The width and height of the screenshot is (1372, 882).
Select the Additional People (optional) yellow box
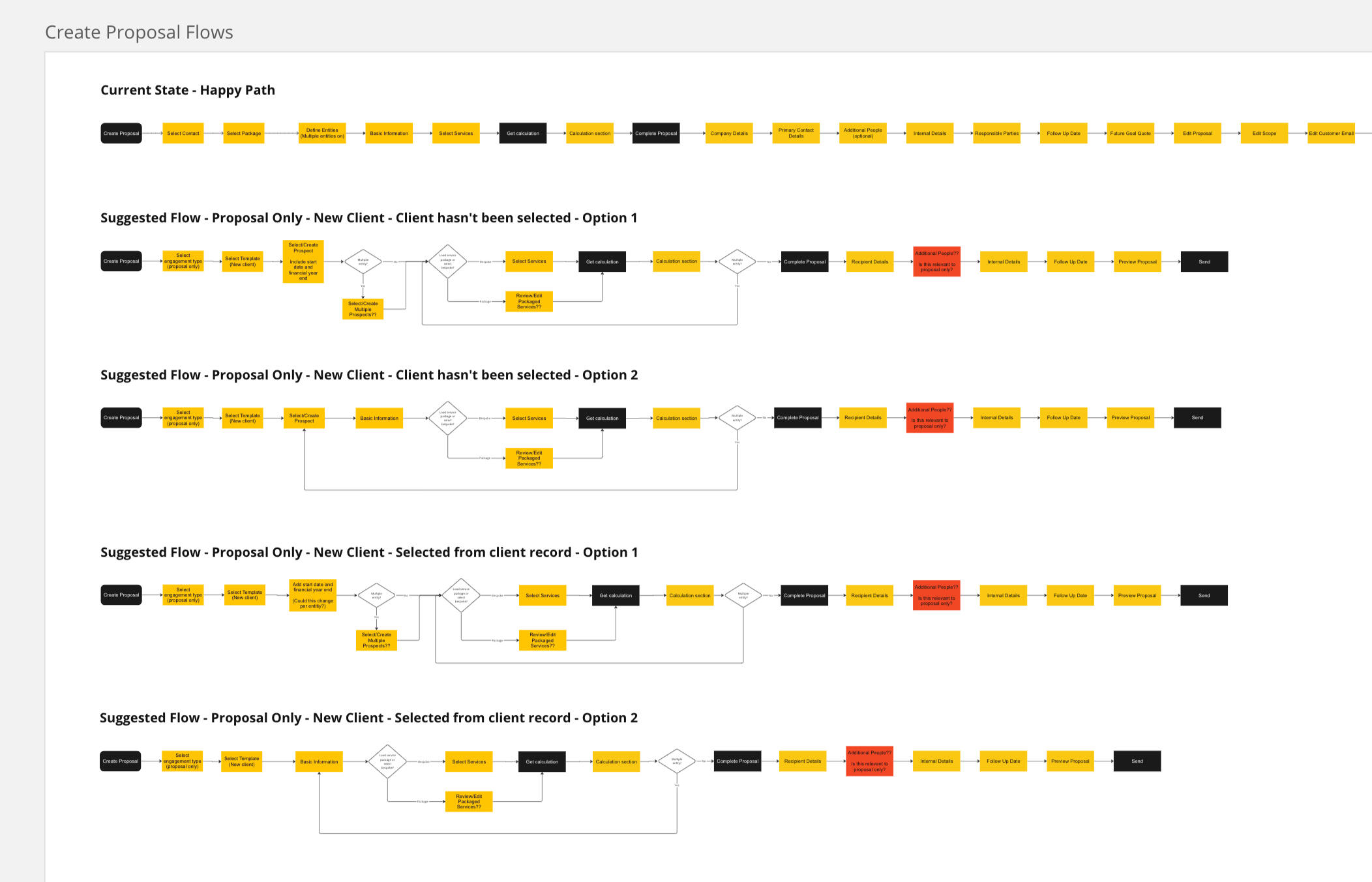863,133
